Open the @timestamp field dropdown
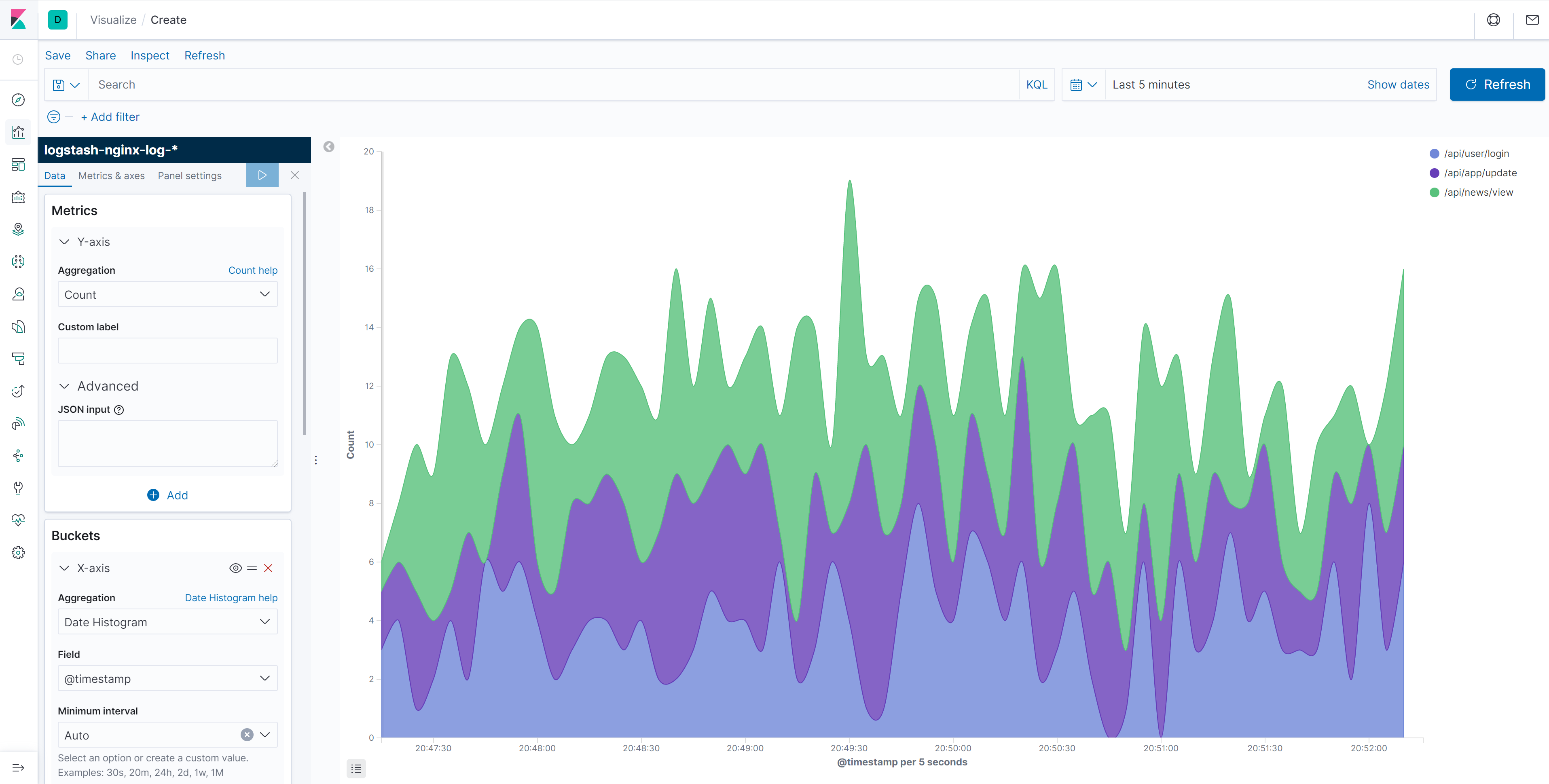This screenshot has width=1549, height=784. (168, 679)
